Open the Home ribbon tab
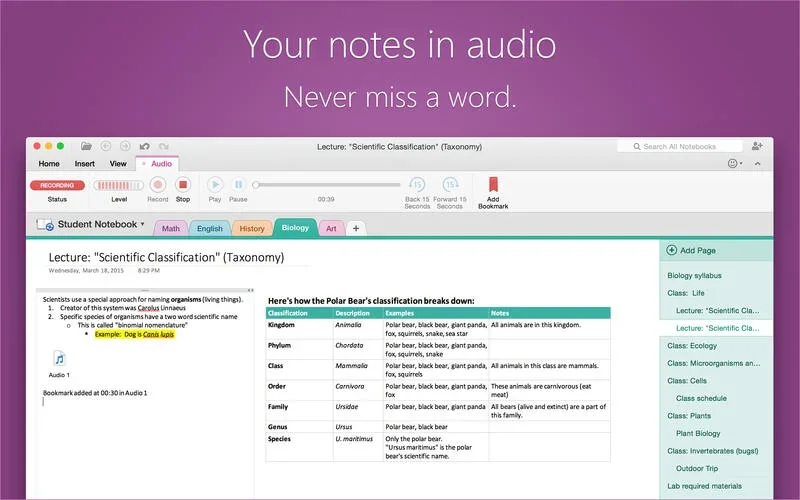 pos(49,164)
